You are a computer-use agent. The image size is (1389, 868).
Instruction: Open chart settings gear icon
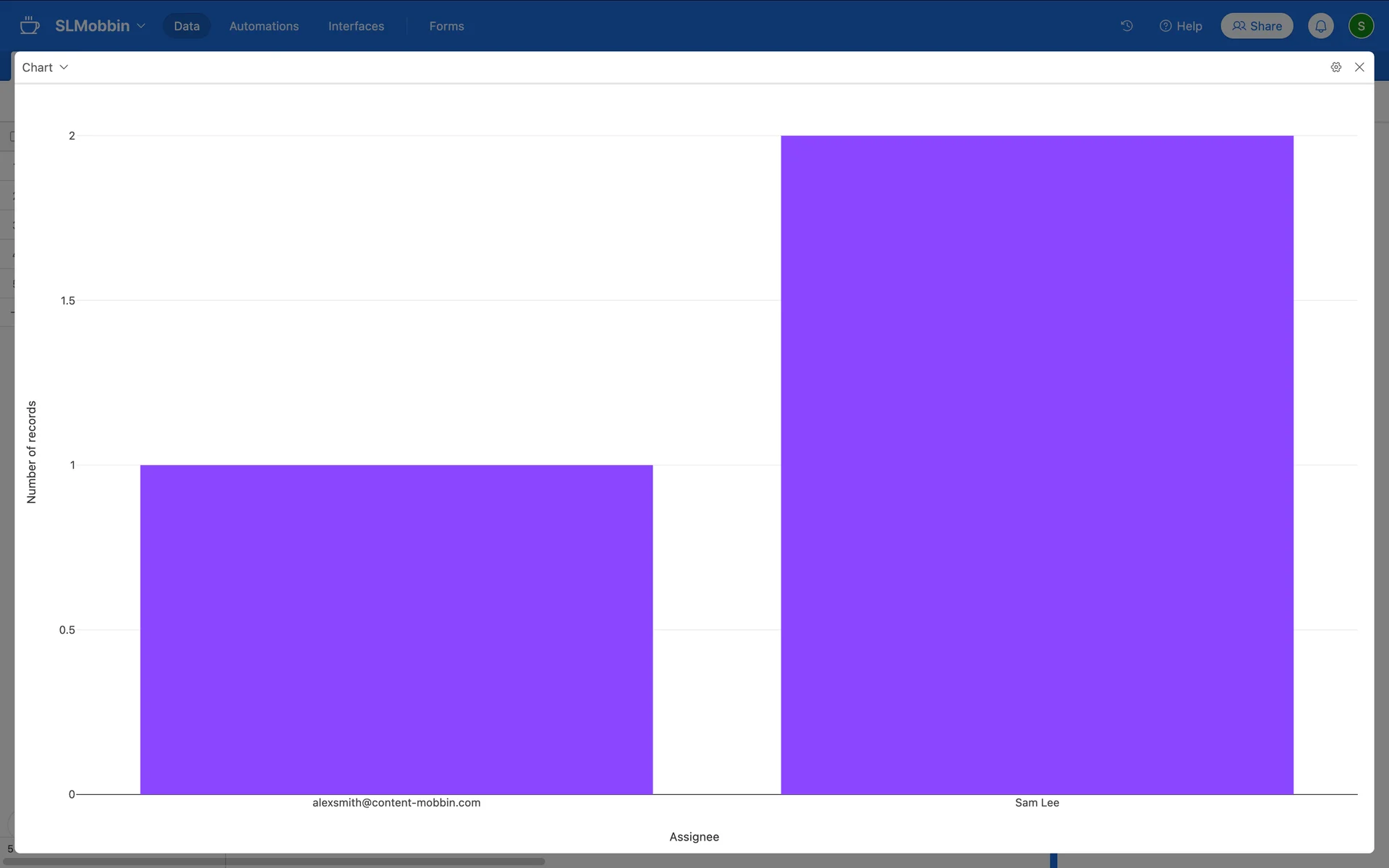click(1335, 67)
